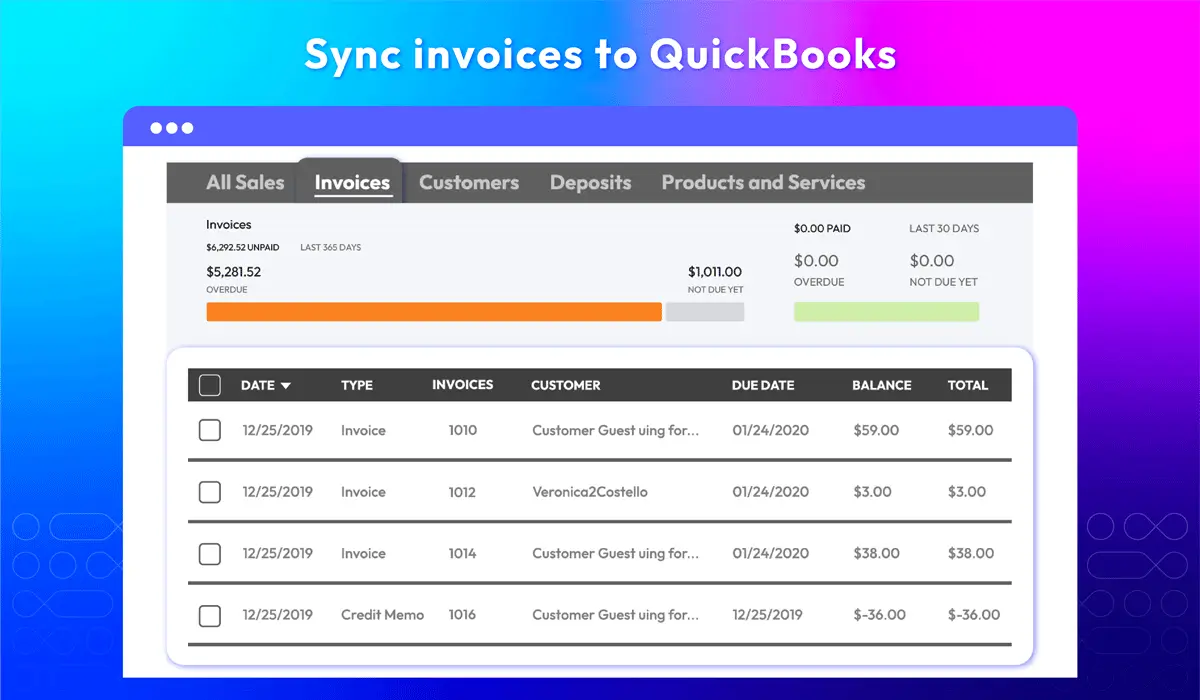Click the green paid bar
1200x700 pixels.
point(886,312)
